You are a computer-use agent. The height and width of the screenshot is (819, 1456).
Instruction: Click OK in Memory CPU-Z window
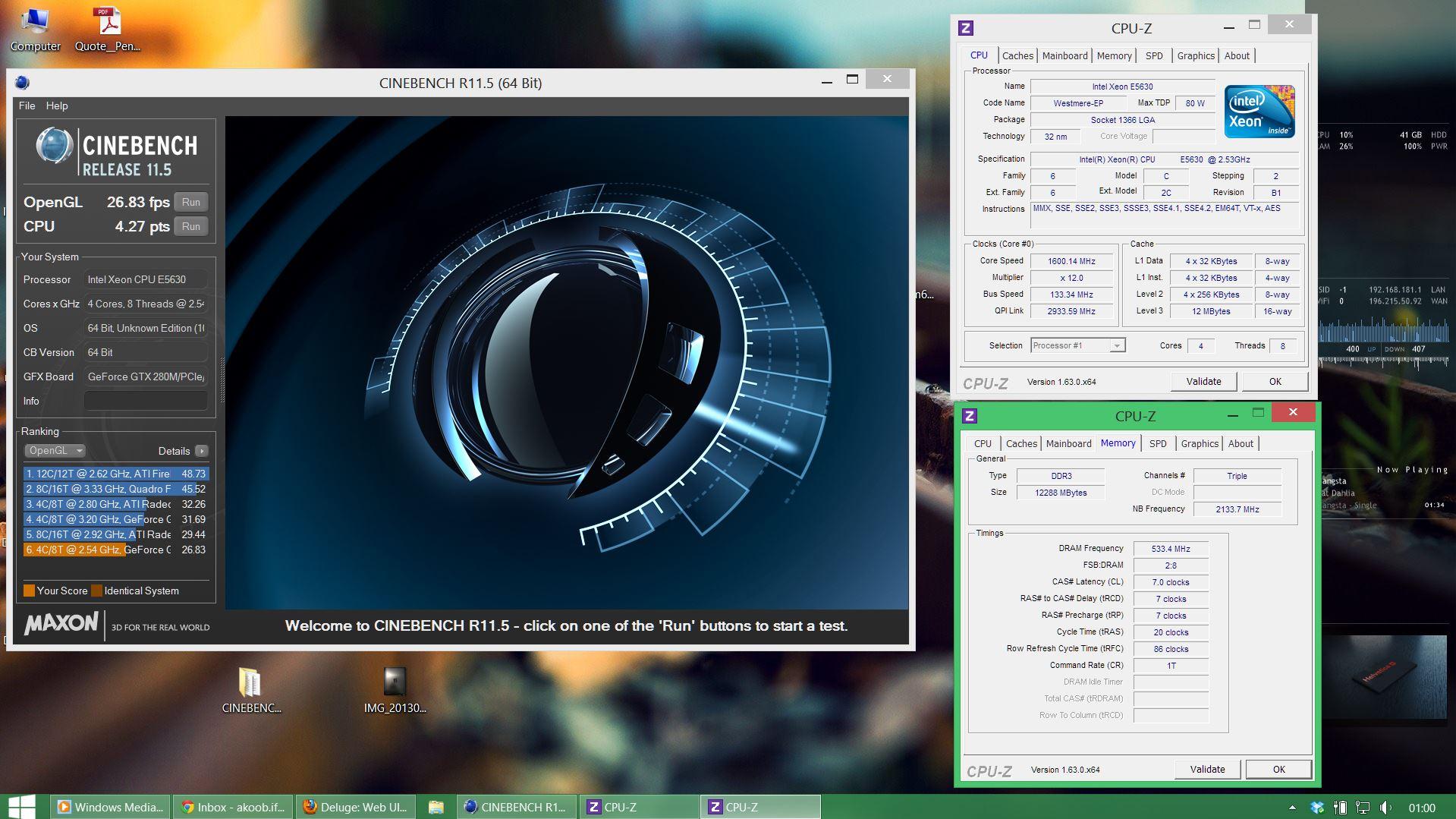pyautogui.click(x=1278, y=769)
